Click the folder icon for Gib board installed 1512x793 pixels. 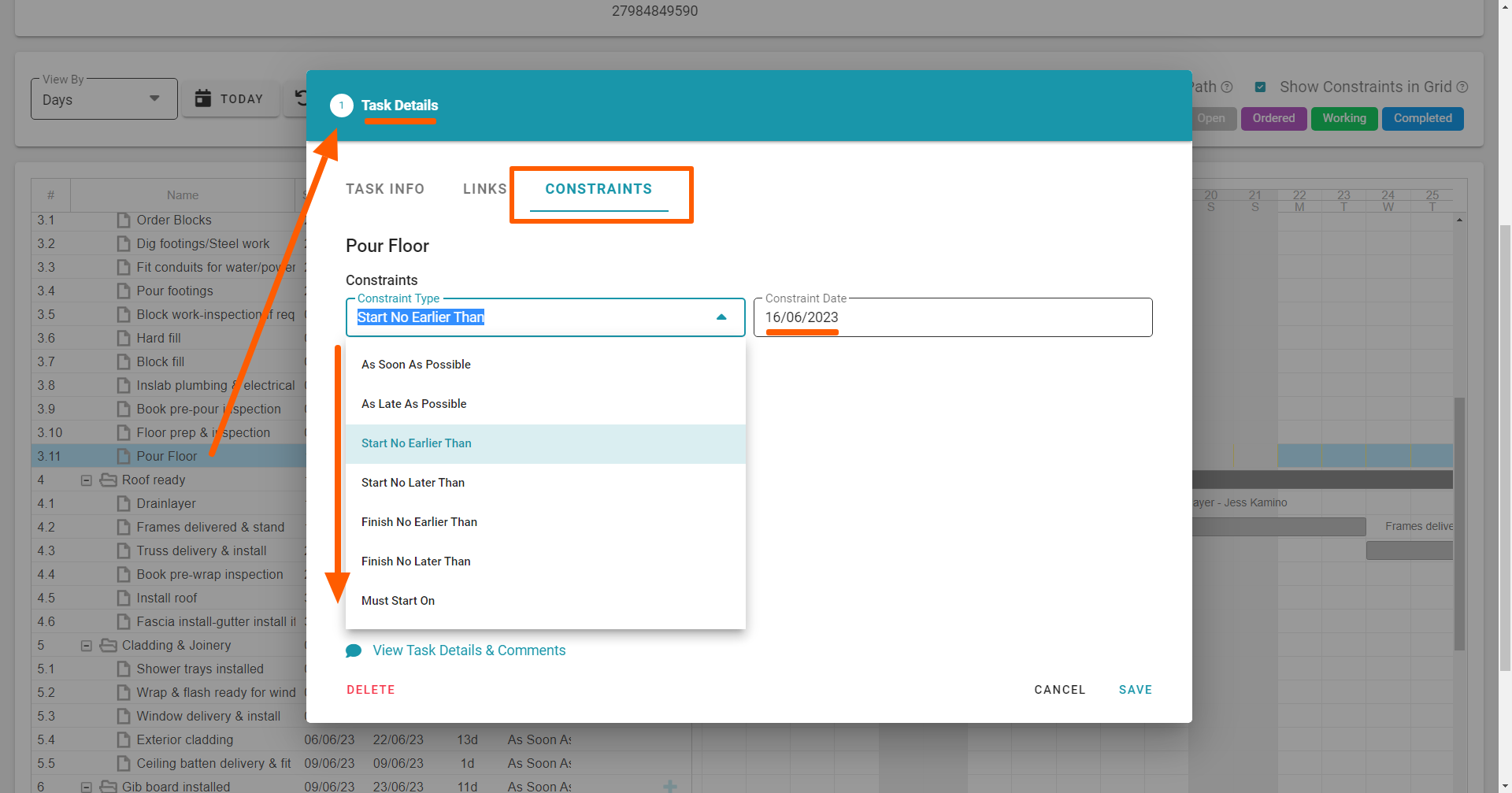(109, 787)
